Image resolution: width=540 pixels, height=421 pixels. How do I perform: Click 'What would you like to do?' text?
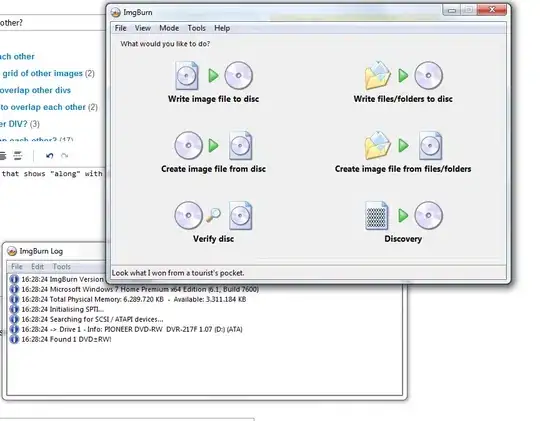click(x=165, y=44)
